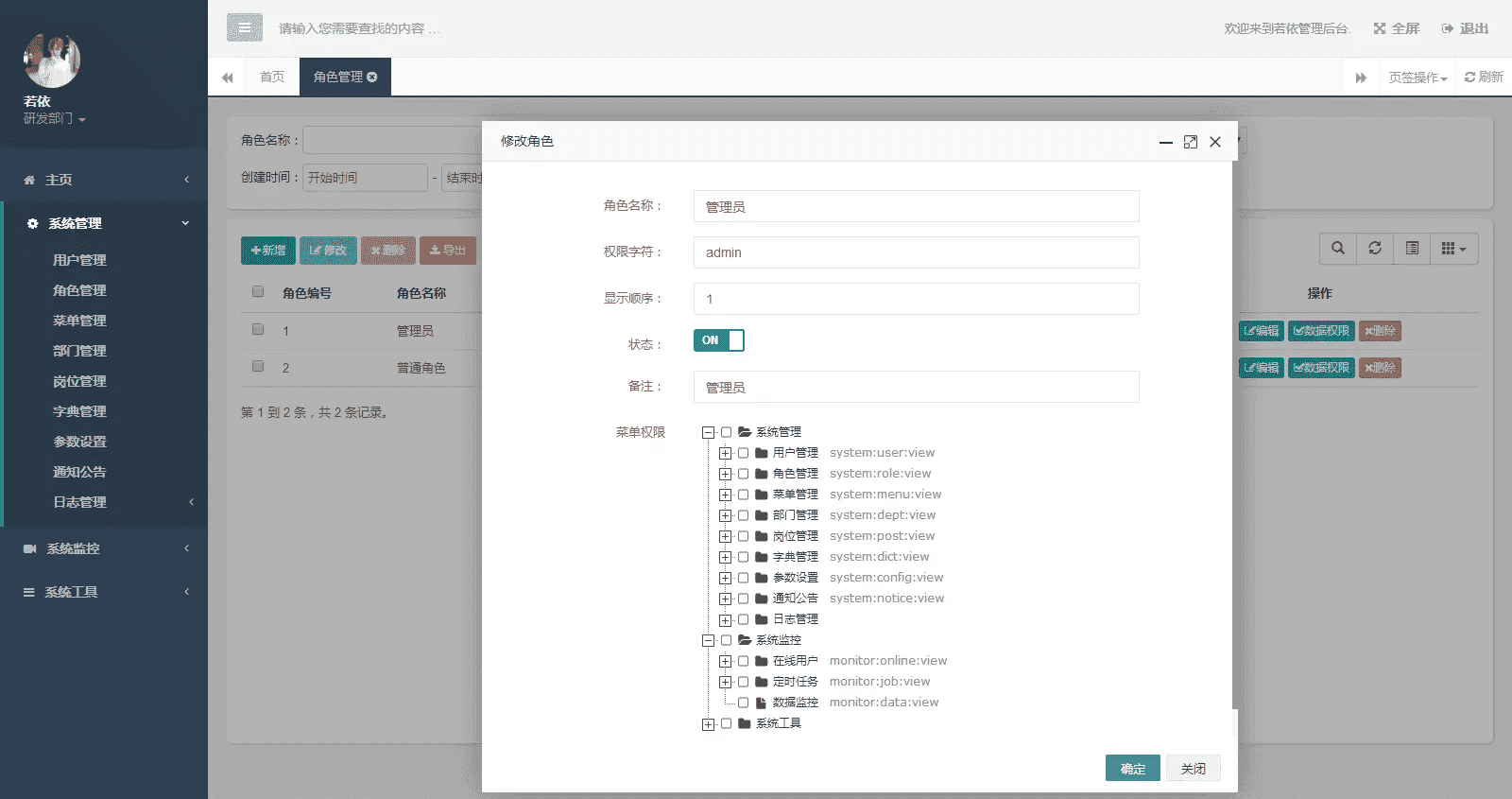Click the 导出 export button
Screen dimensions: 1512x799
(448, 251)
